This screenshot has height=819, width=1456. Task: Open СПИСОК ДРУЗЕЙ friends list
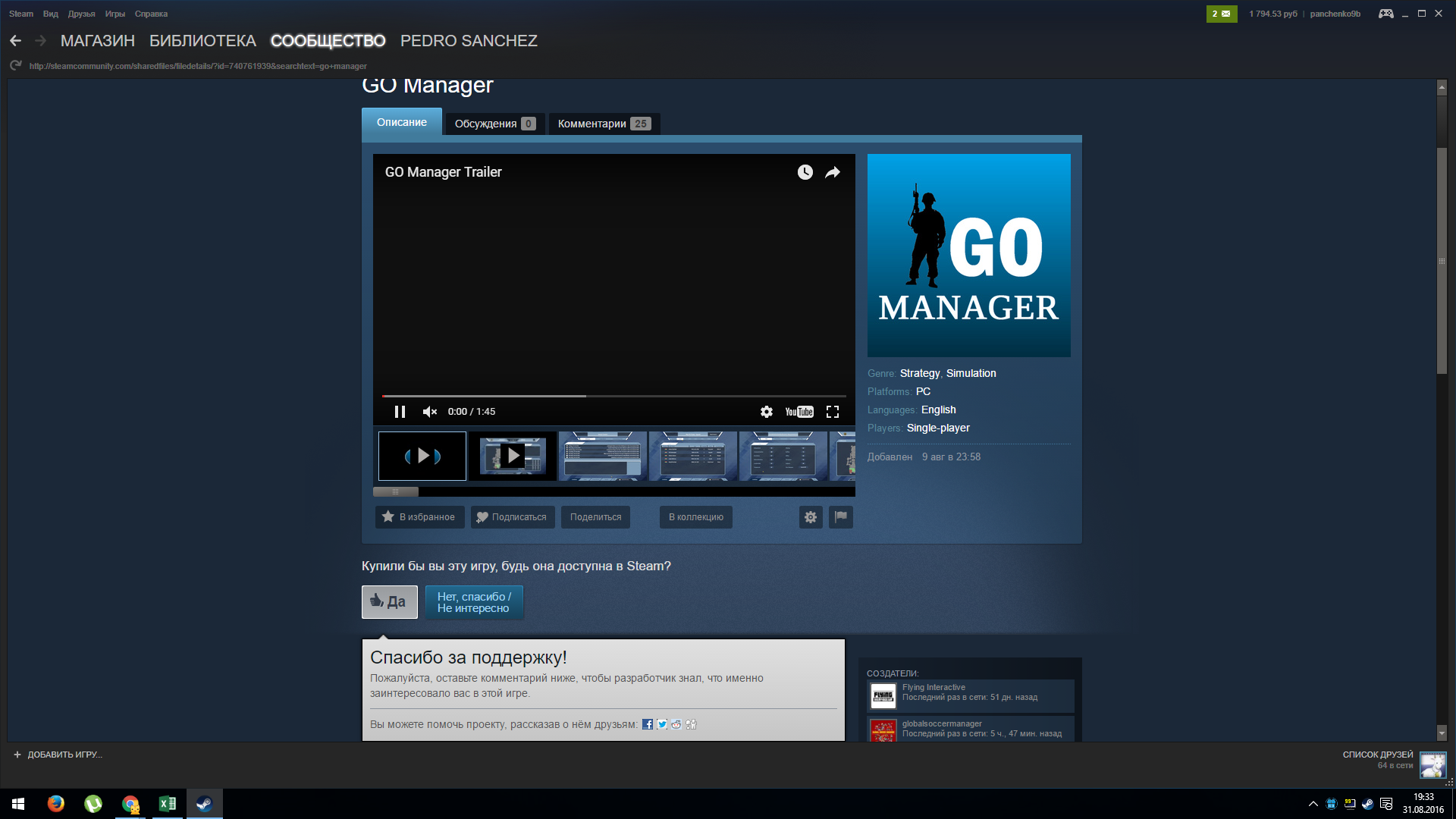pyautogui.click(x=1378, y=755)
